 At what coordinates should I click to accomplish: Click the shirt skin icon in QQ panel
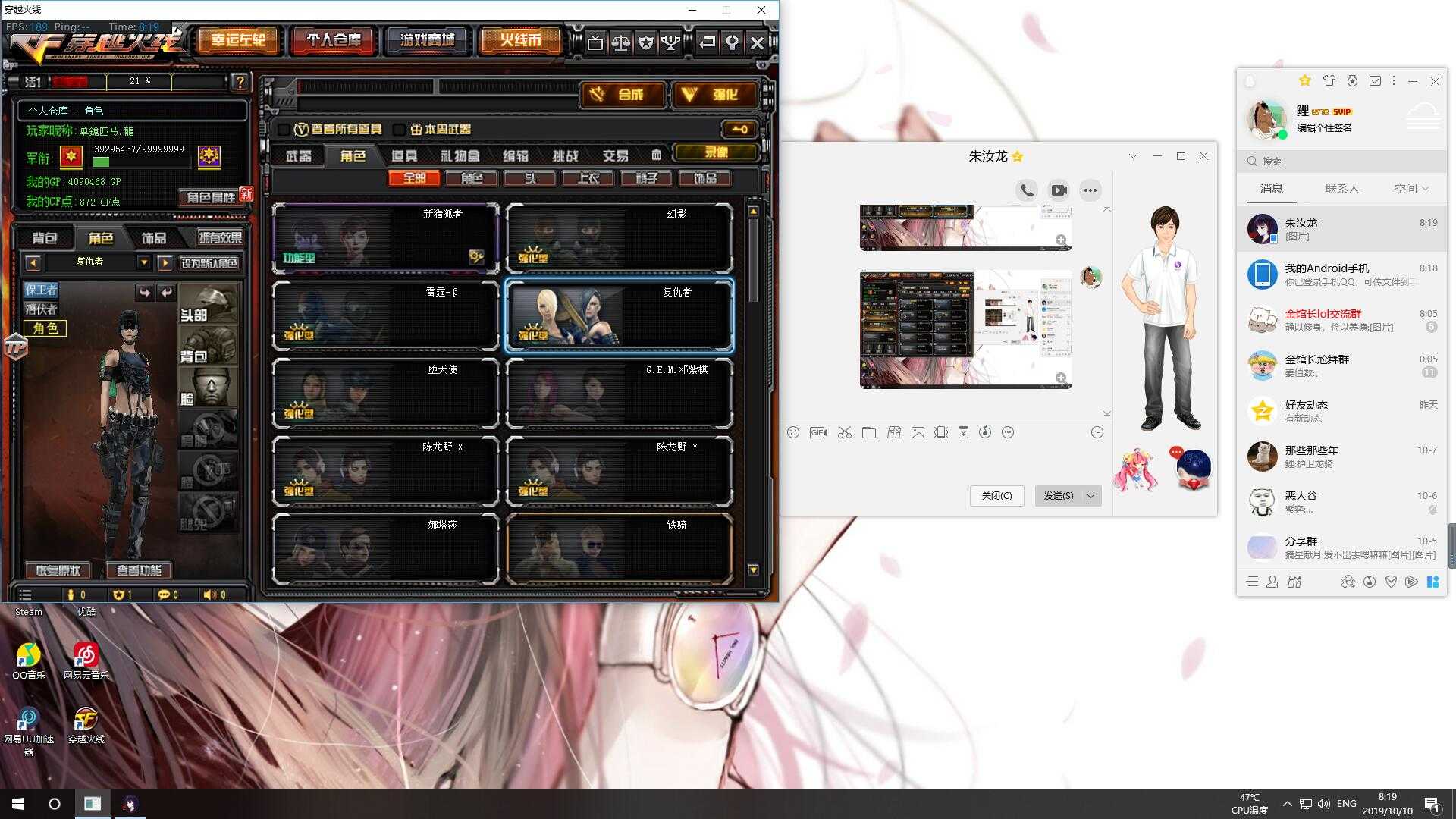pyautogui.click(x=1329, y=80)
